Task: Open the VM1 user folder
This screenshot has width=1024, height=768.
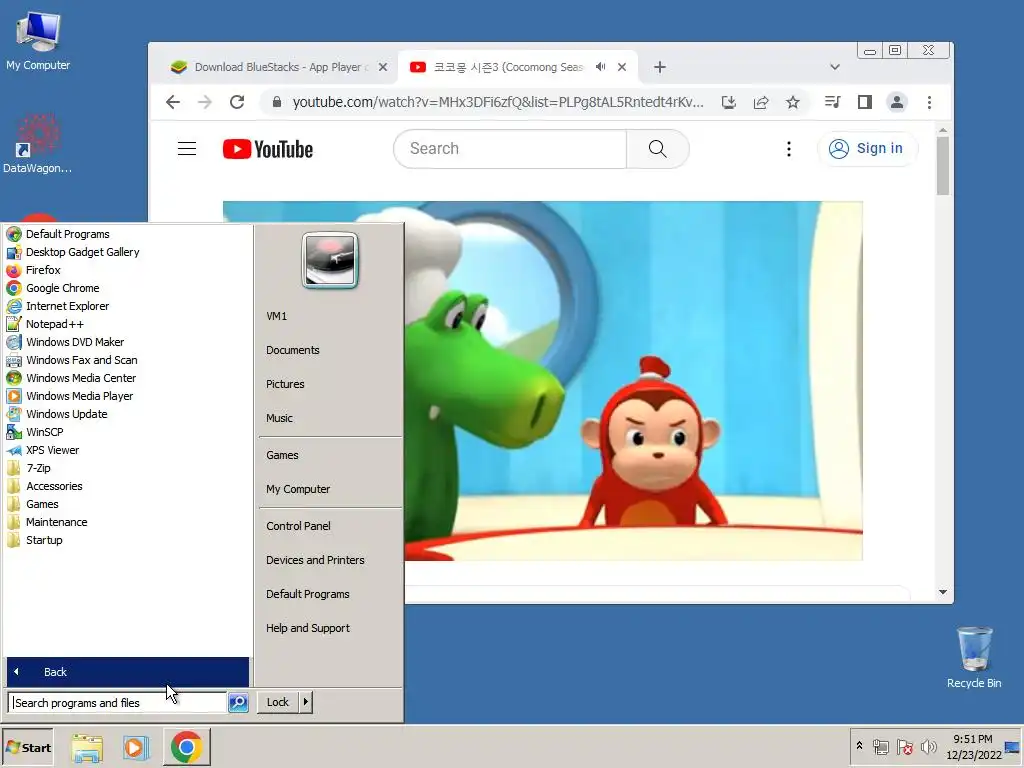Action: click(x=276, y=316)
